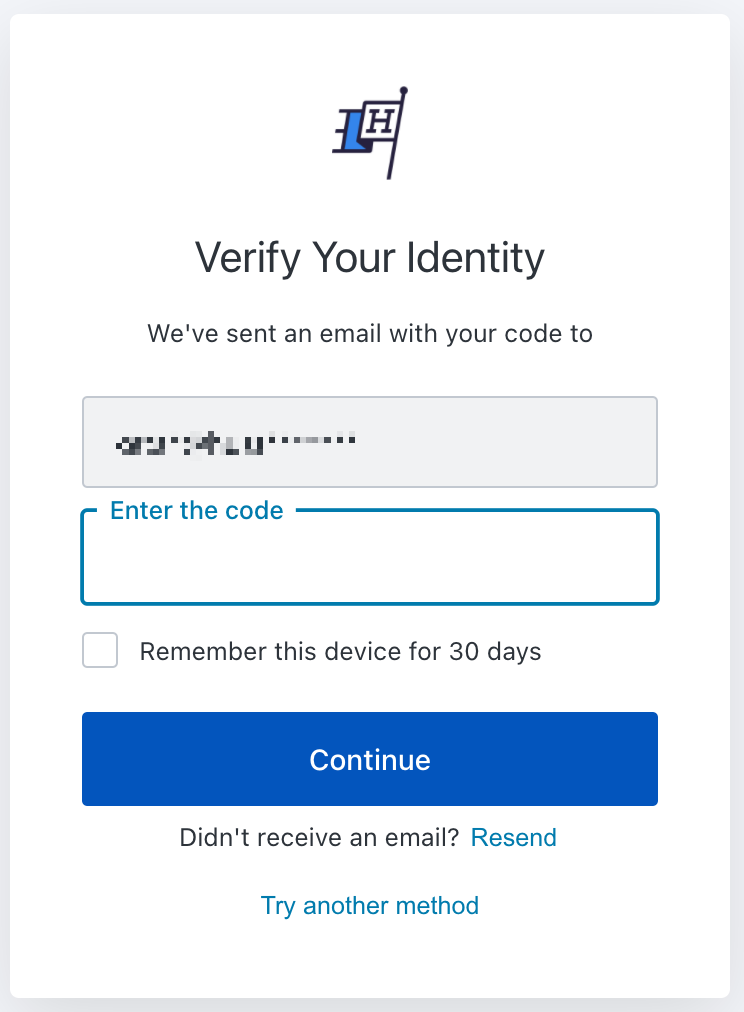Click the 'Enter the code' floating label
744x1012 pixels.
click(197, 511)
